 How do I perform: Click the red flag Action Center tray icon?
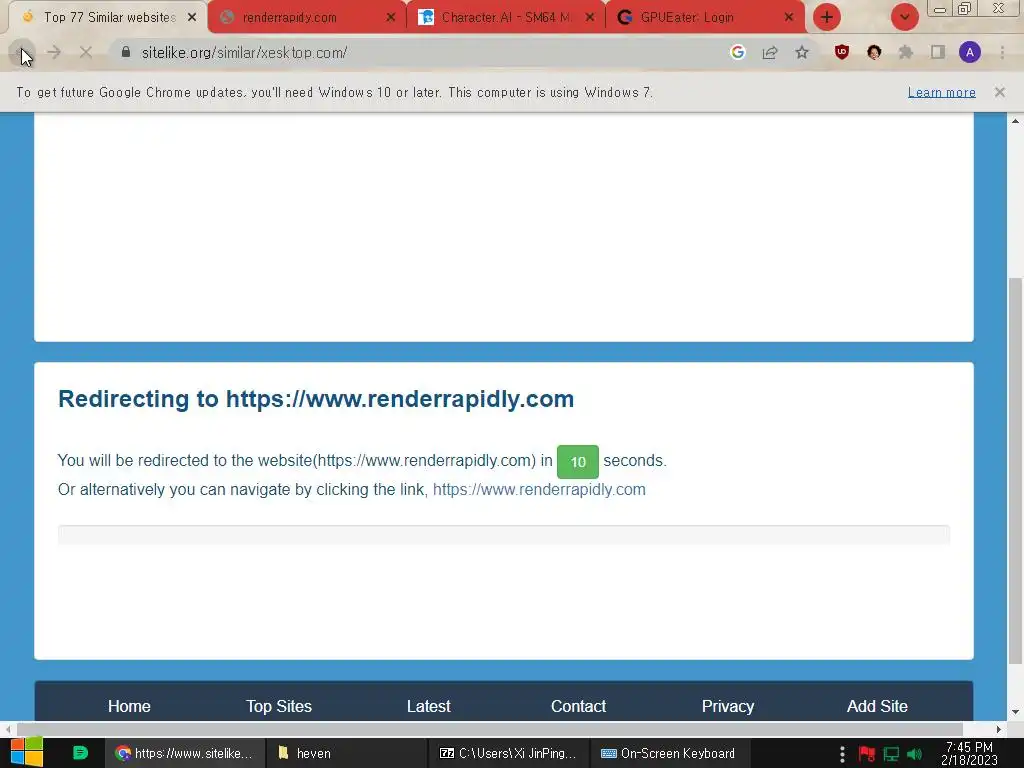(x=867, y=754)
